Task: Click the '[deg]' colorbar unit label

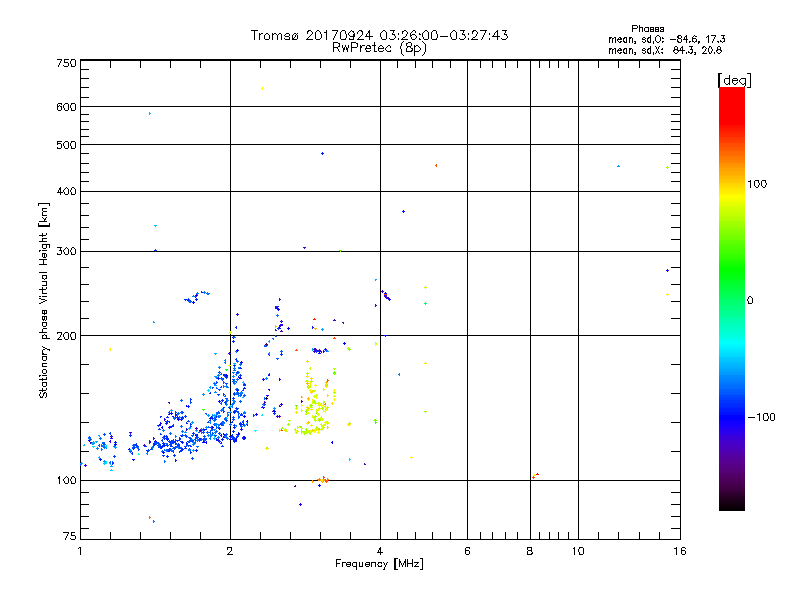Action: (x=734, y=80)
